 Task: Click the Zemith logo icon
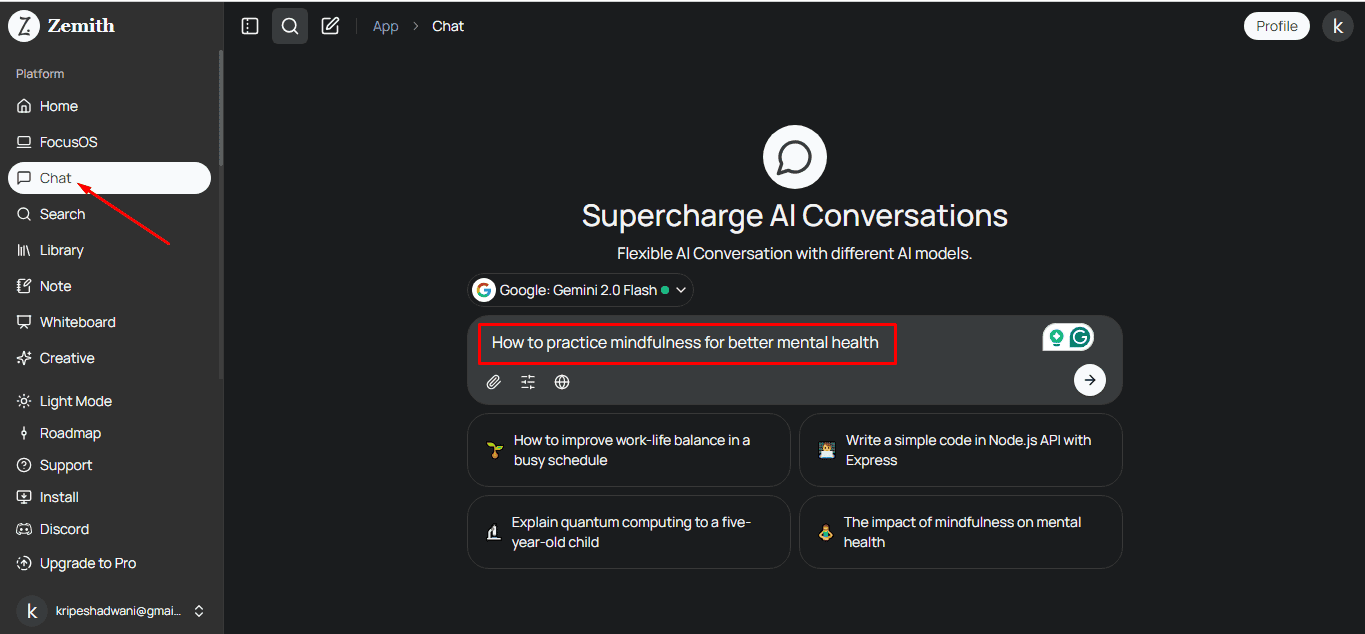[24, 26]
